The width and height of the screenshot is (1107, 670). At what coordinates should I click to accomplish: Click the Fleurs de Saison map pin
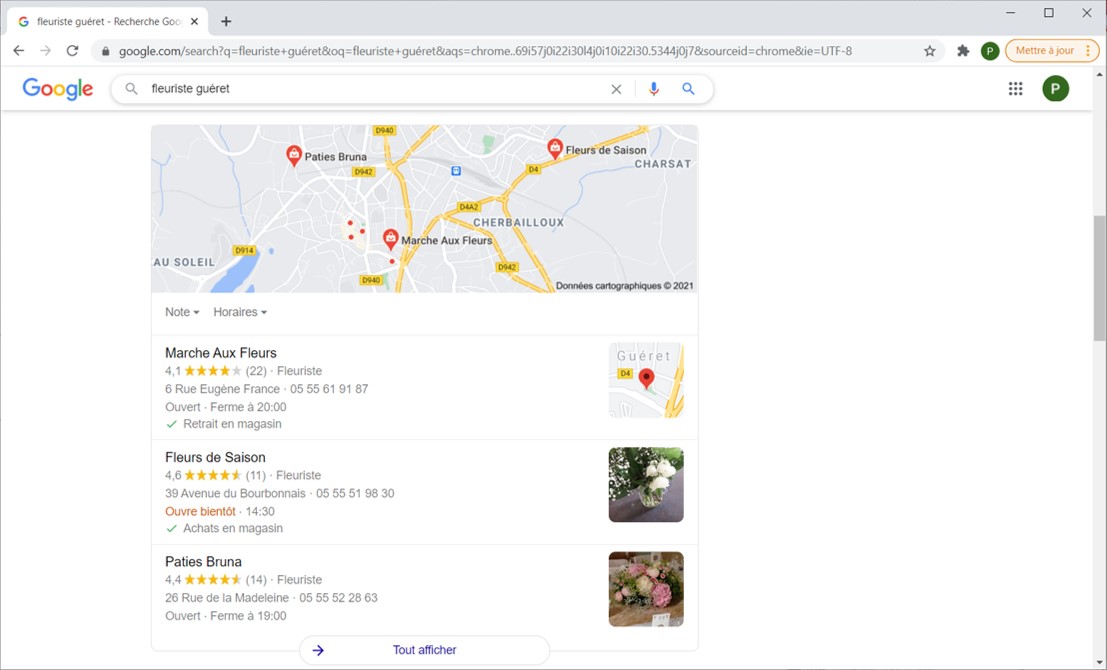point(555,149)
